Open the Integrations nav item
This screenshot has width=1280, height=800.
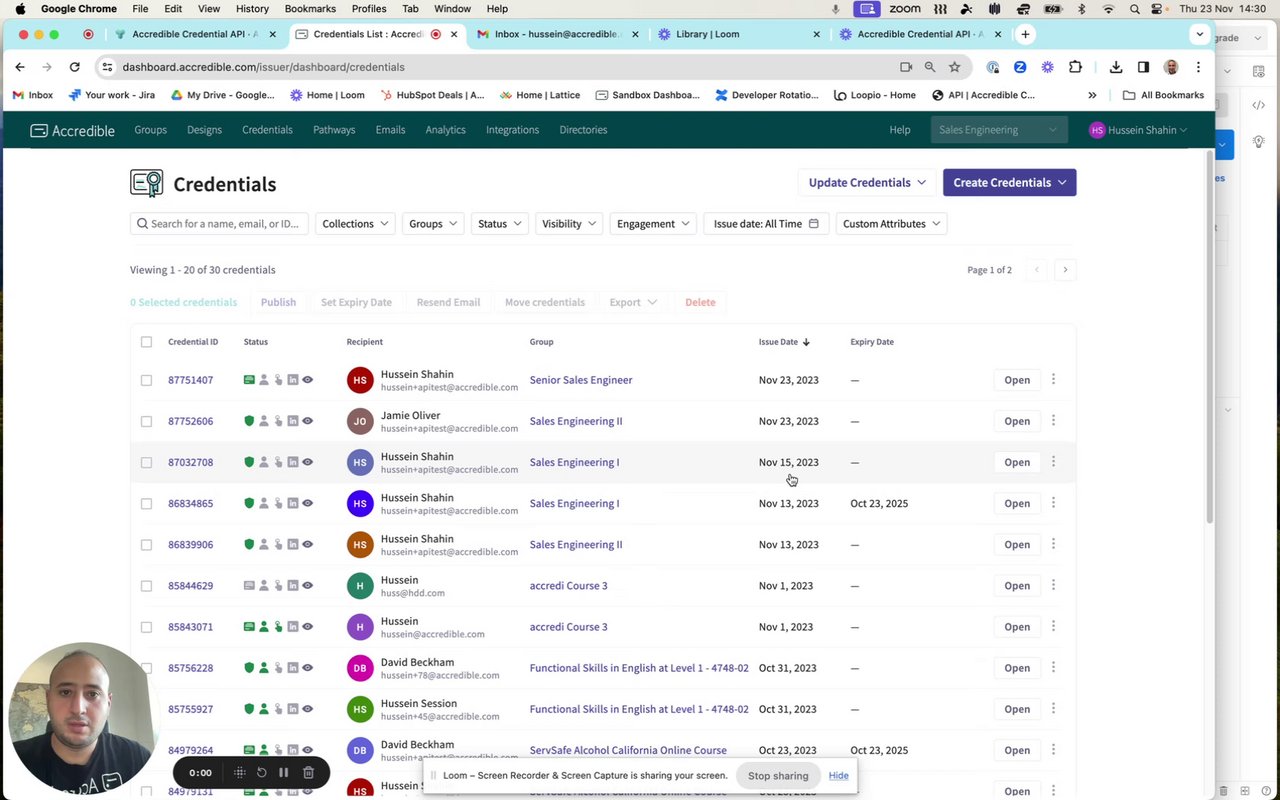[x=512, y=130]
